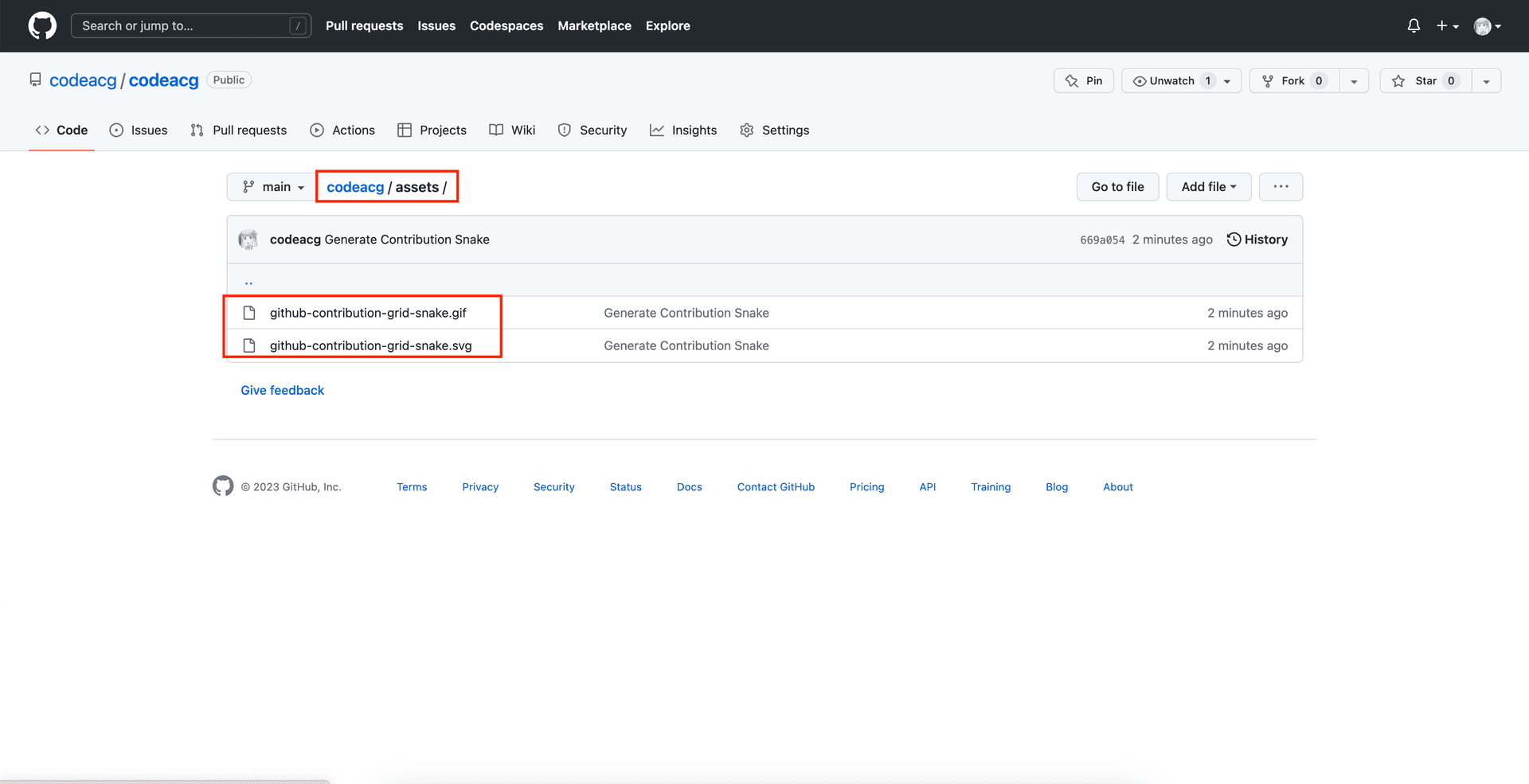Click file icon beside the .svg file
The width and height of the screenshot is (1529, 784).
point(249,345)
